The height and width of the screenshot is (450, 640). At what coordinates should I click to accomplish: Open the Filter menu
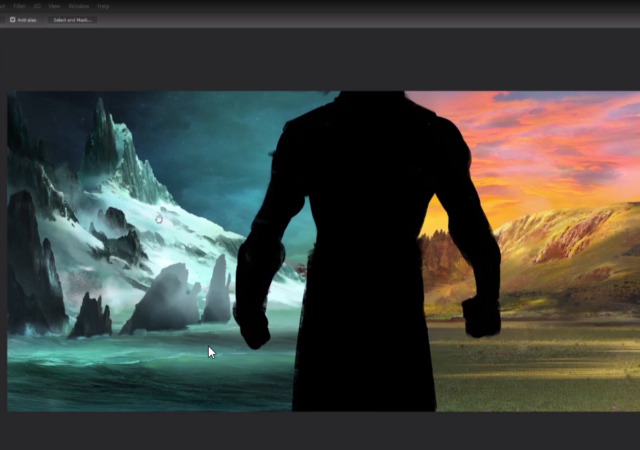20,6
